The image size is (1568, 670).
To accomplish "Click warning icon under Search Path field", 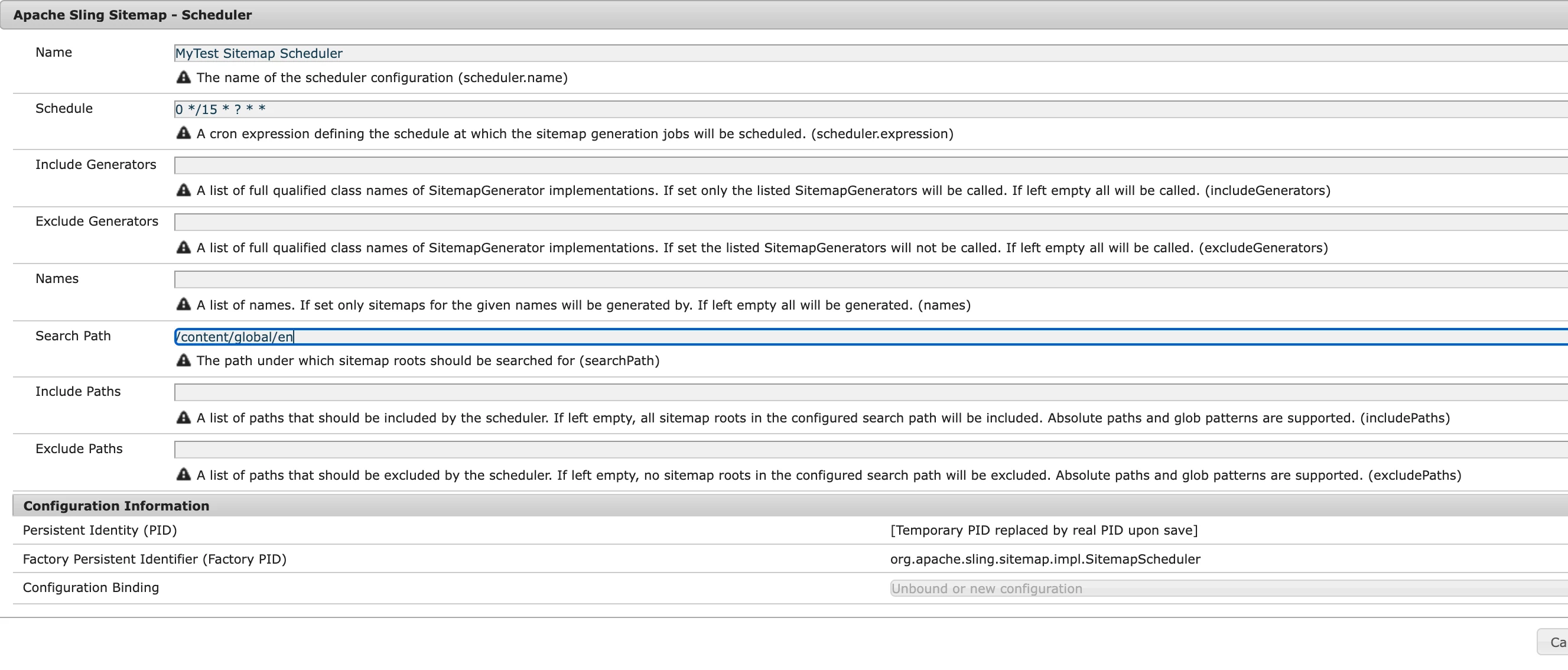I will (x=183, y=360).
